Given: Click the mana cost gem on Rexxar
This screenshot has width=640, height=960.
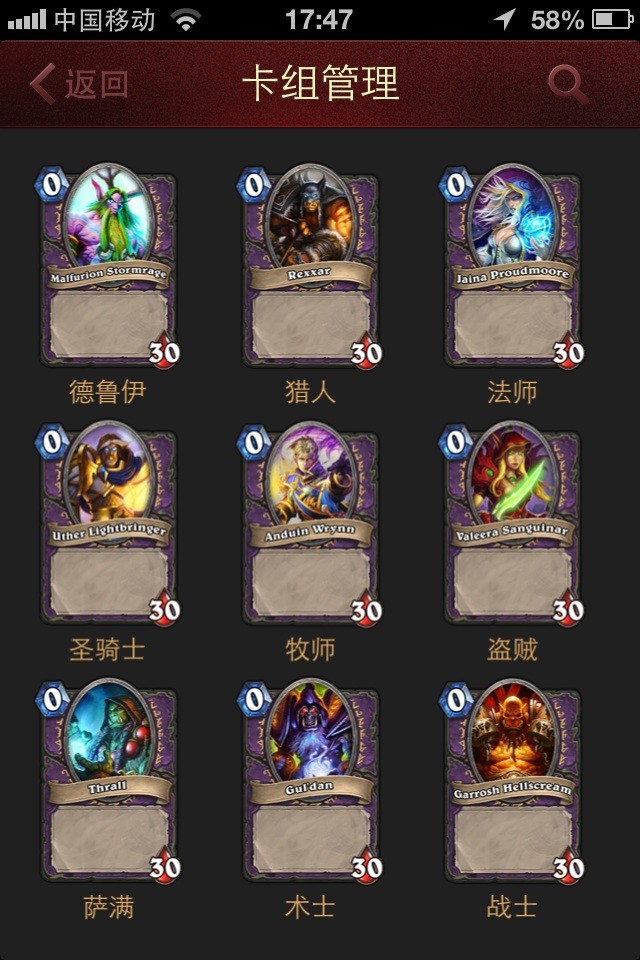Looking at the screenshot, I should [x=254, y=184].
